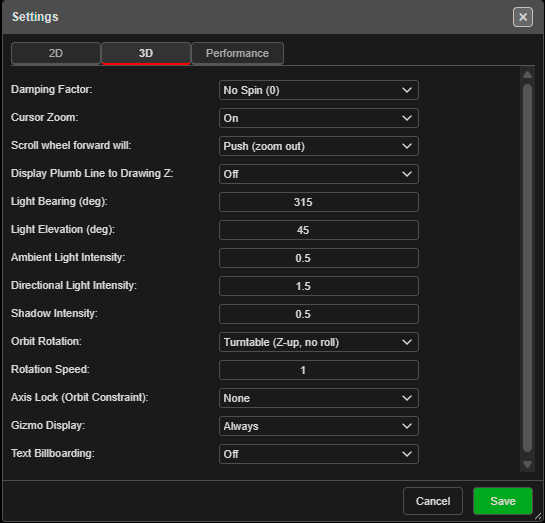
Task: Click the "Directional Light Intensity:" label
Action: tap(74, 285)
